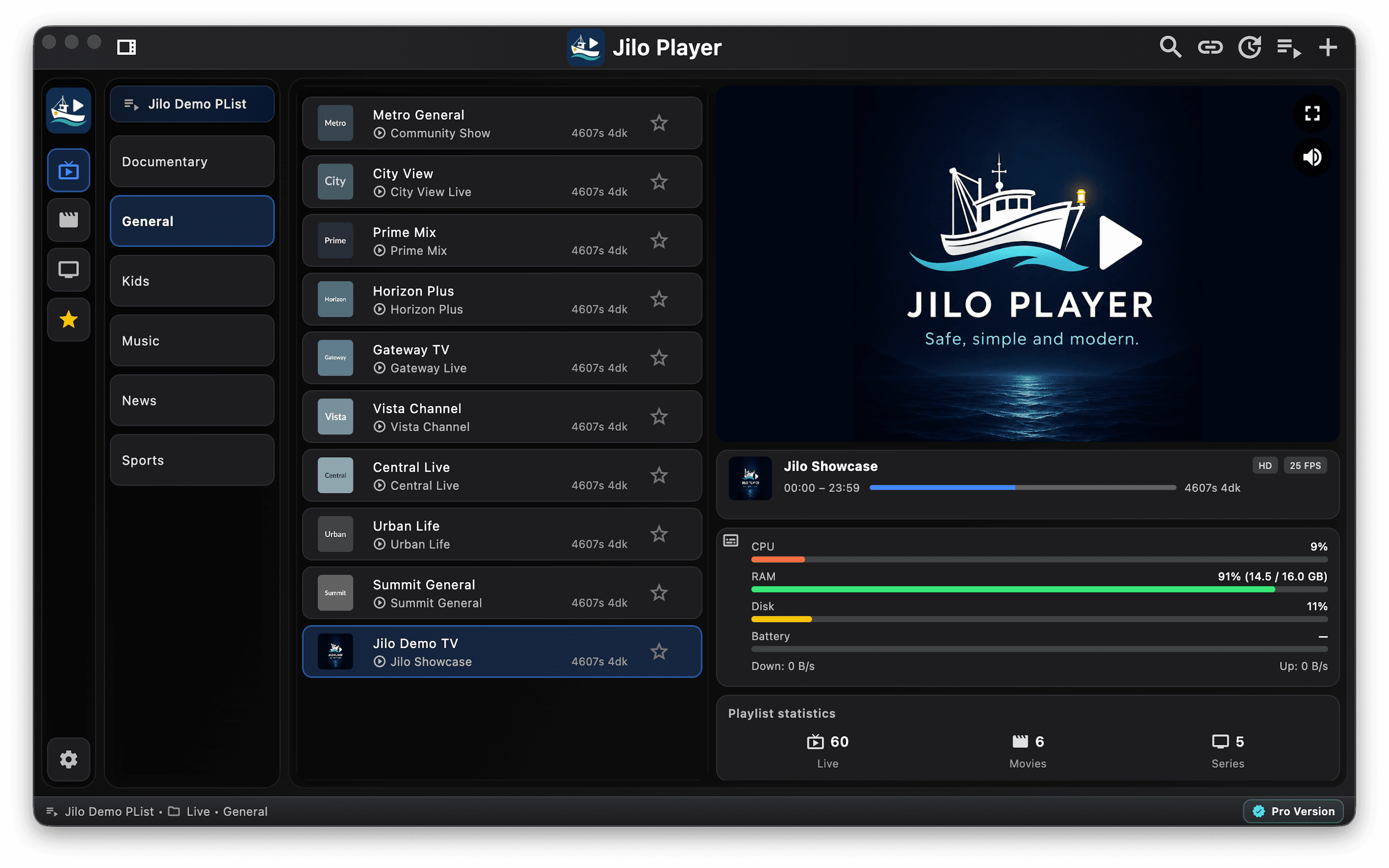The height and width of the screenshot is (868, 1389).
Task: Select the News category
Action: [x=192, y=400]
